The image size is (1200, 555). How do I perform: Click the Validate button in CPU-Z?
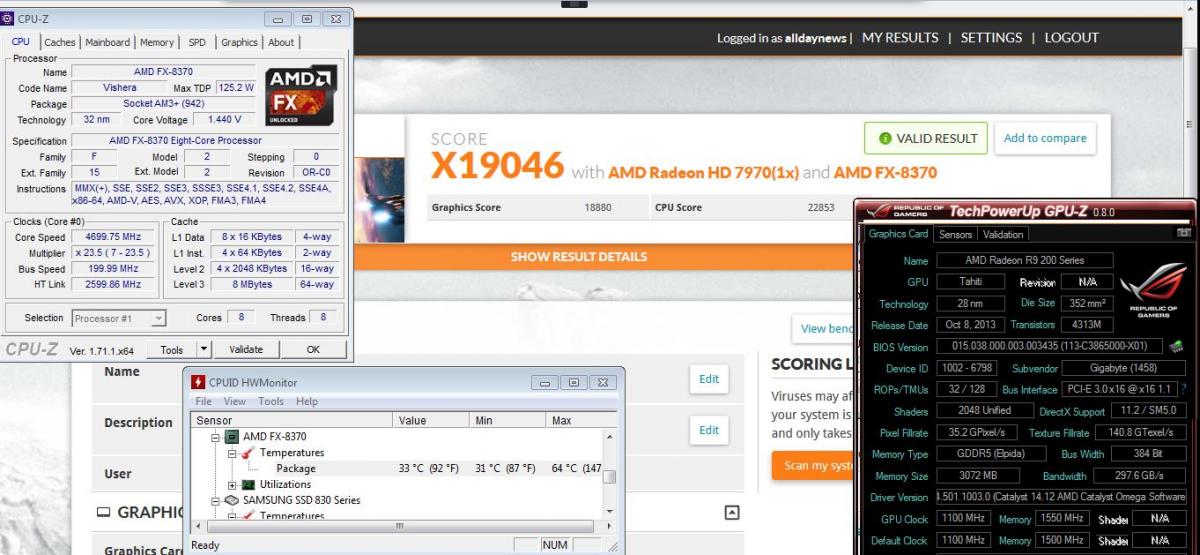click(x=245, y=350)
